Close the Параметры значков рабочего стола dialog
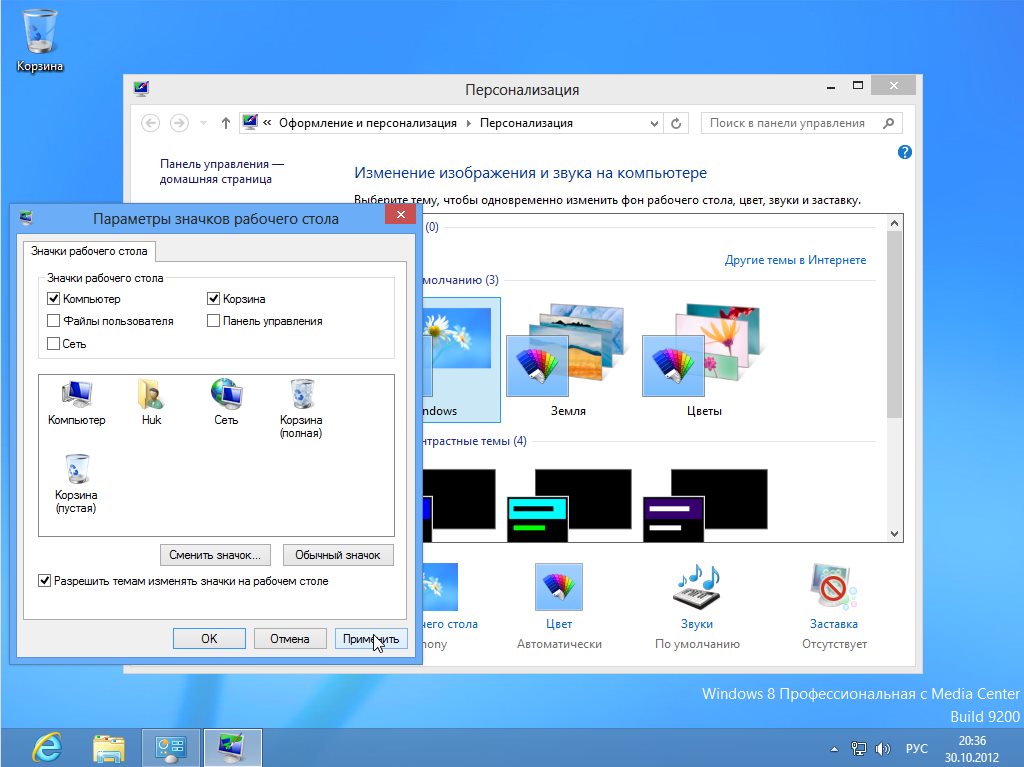Image resolution: width=1024 pixels, height=767 pixels. coord(400,214)
